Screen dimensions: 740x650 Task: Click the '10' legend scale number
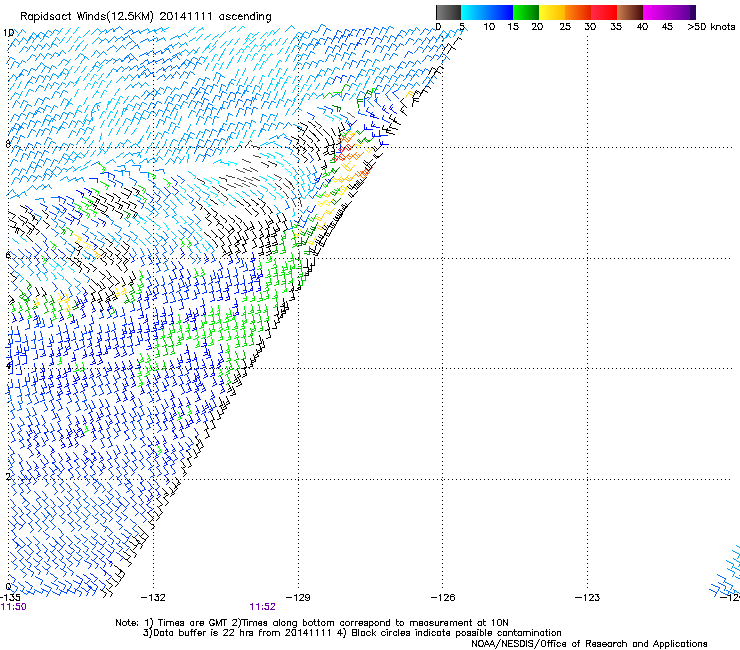[x=489, y=27]
